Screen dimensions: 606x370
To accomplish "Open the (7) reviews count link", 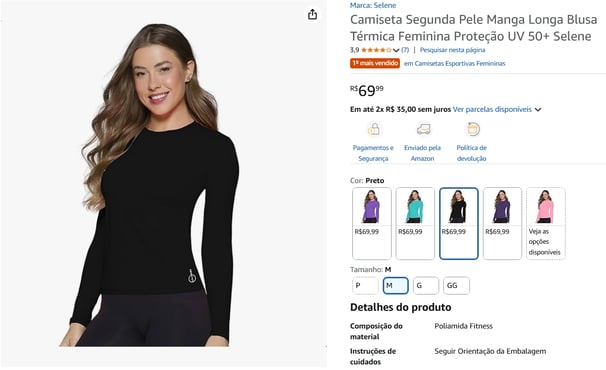I will coord(405,50).
